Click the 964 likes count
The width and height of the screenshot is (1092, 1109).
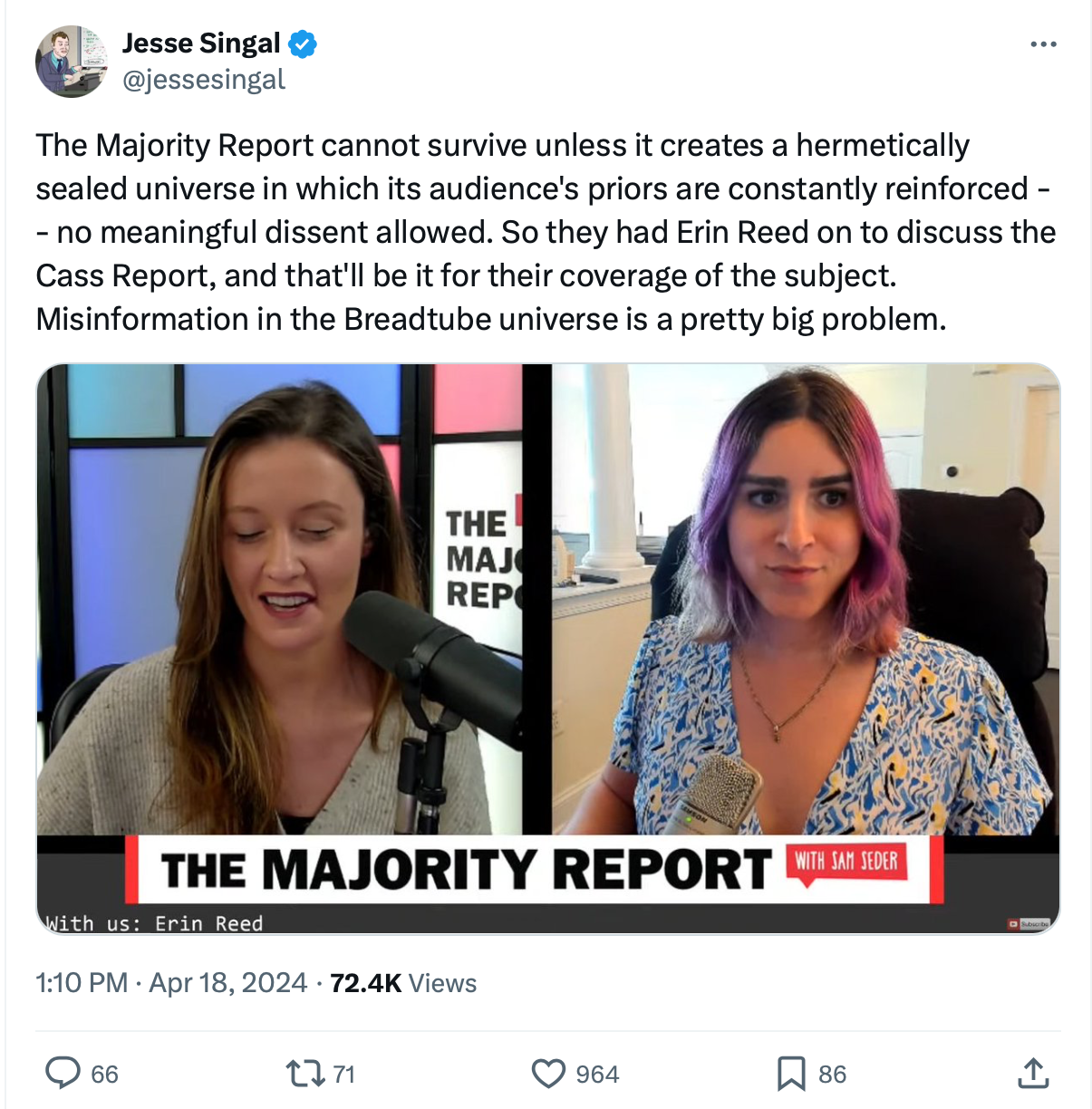pyautogui.click(x=597, y=1075)
